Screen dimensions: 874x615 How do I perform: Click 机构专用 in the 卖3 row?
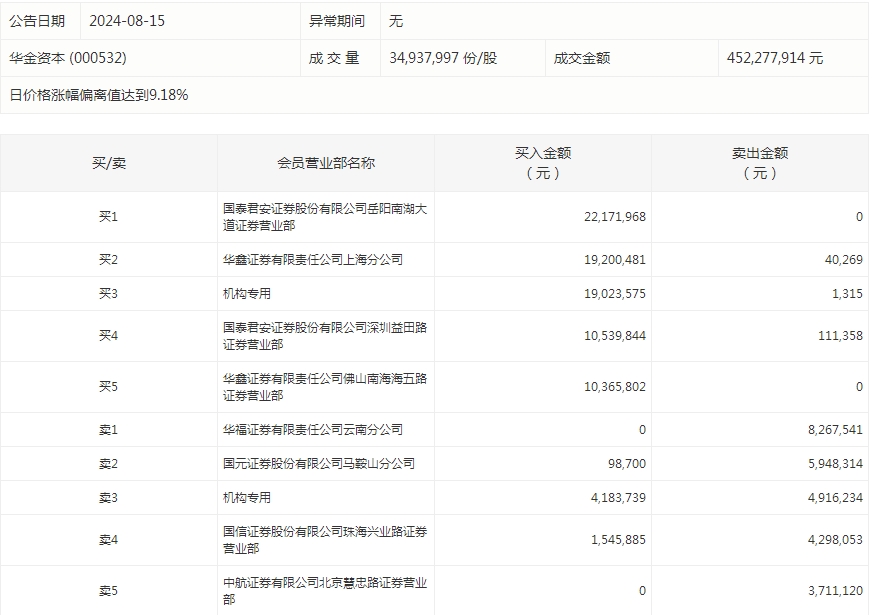pos(247,498)
